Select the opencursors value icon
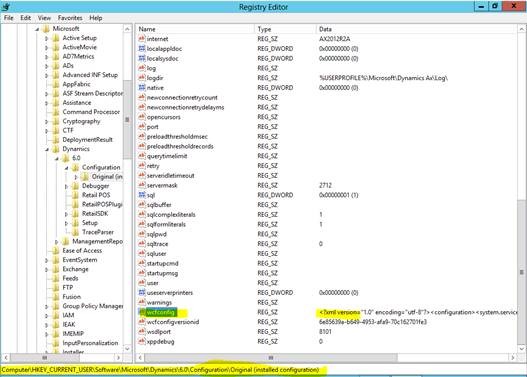The width and height of the screenshot is (527, 377). [142, 117]
